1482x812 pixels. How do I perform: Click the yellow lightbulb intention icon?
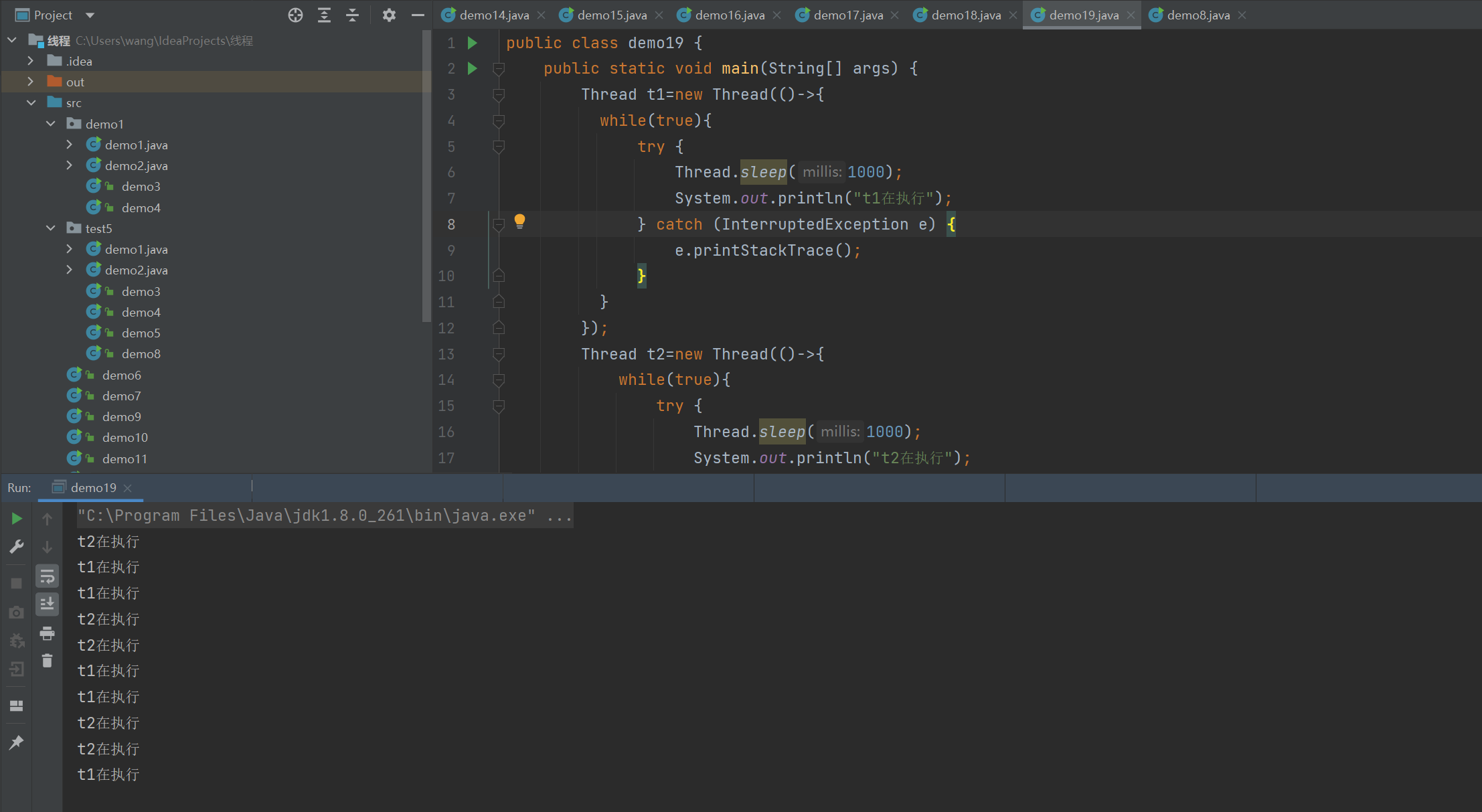519,221
